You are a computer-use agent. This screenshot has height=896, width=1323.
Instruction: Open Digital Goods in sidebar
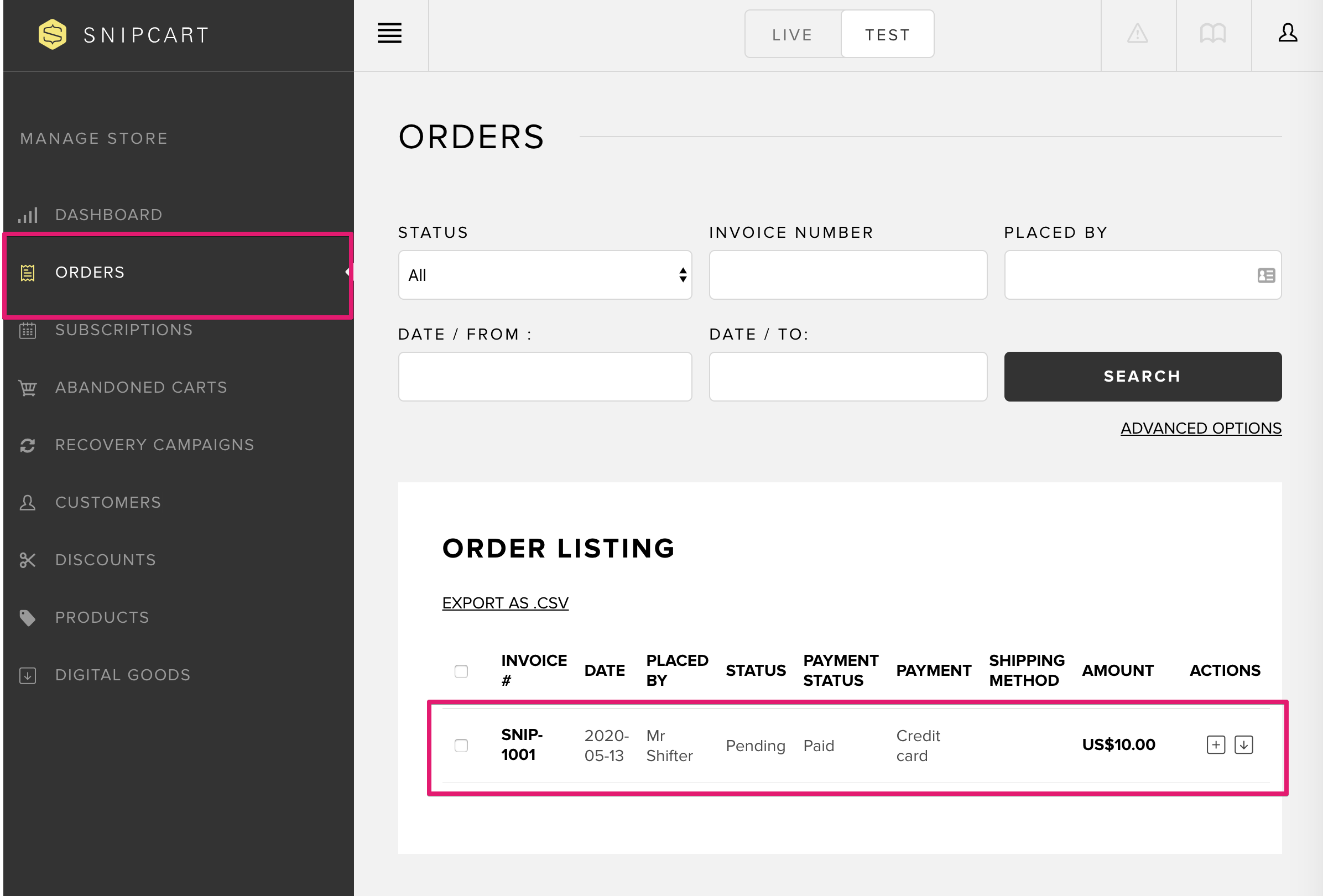pos(123,675)
